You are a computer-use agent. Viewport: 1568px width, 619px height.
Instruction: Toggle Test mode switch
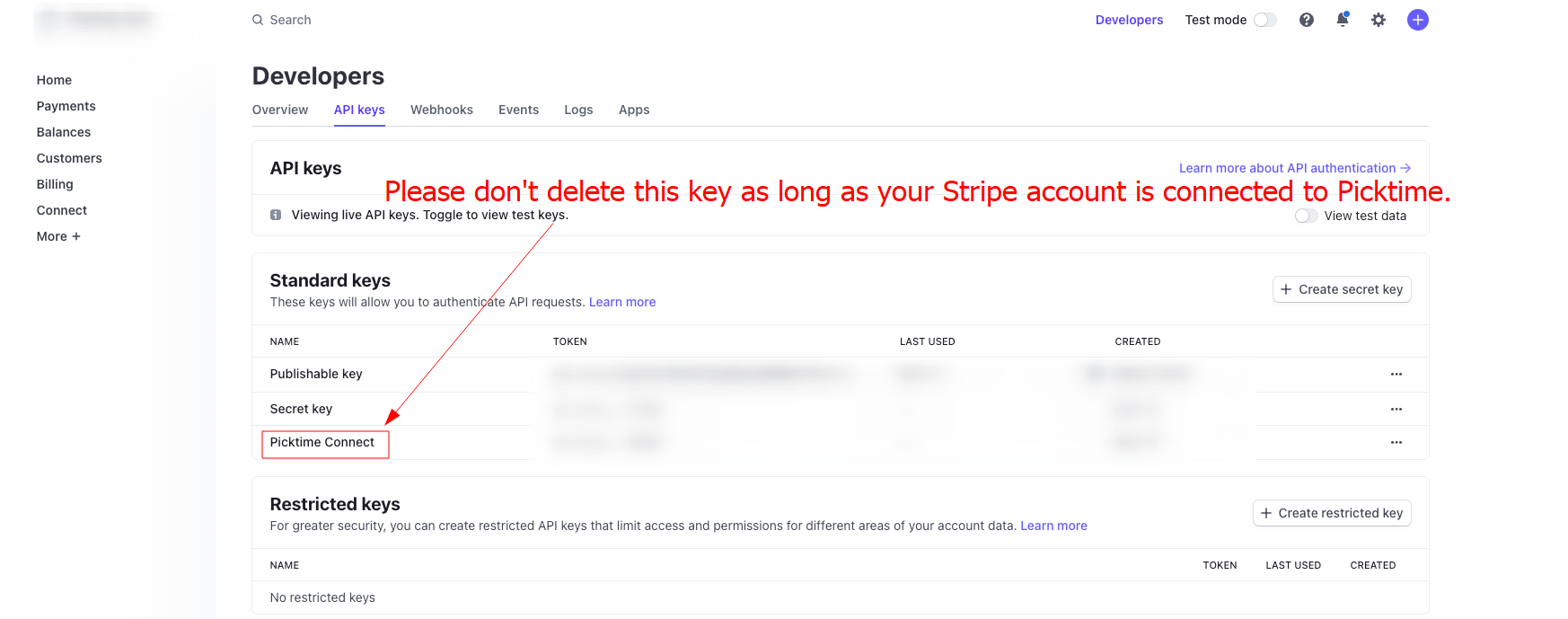(x=1264, y=20)
